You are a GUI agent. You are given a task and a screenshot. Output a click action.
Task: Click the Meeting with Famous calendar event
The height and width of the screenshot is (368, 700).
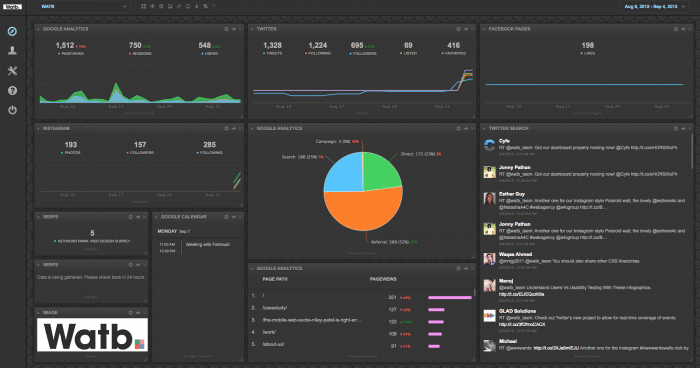[x=208, y=245]
